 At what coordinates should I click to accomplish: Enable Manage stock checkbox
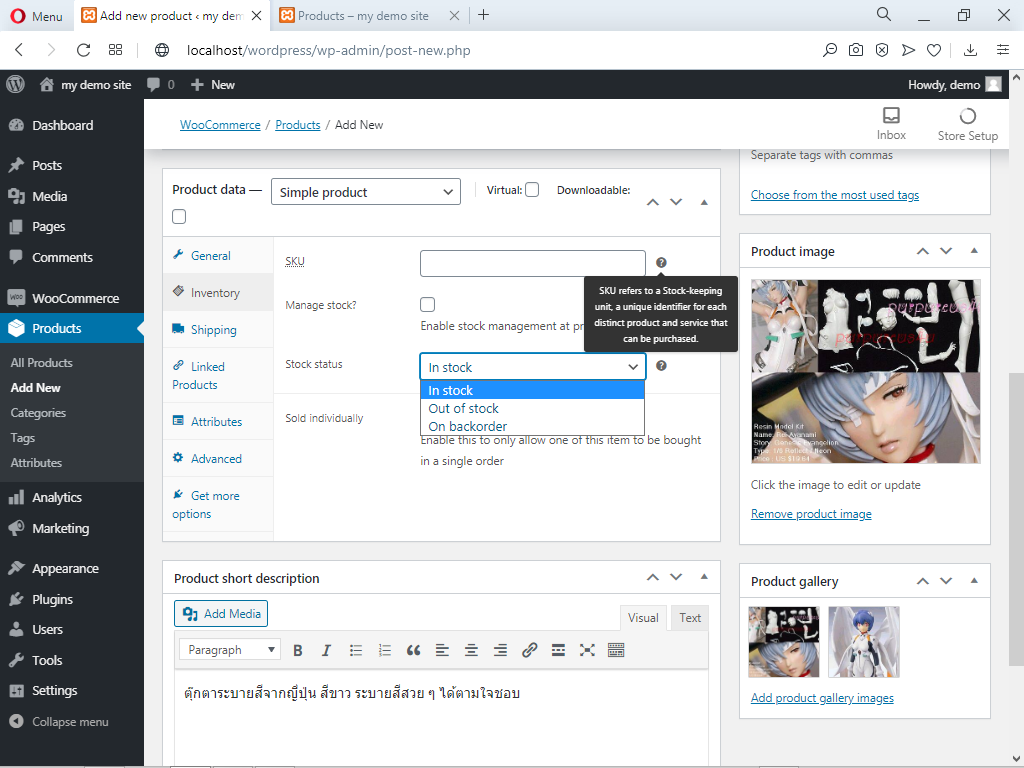[x=427, y=304]
